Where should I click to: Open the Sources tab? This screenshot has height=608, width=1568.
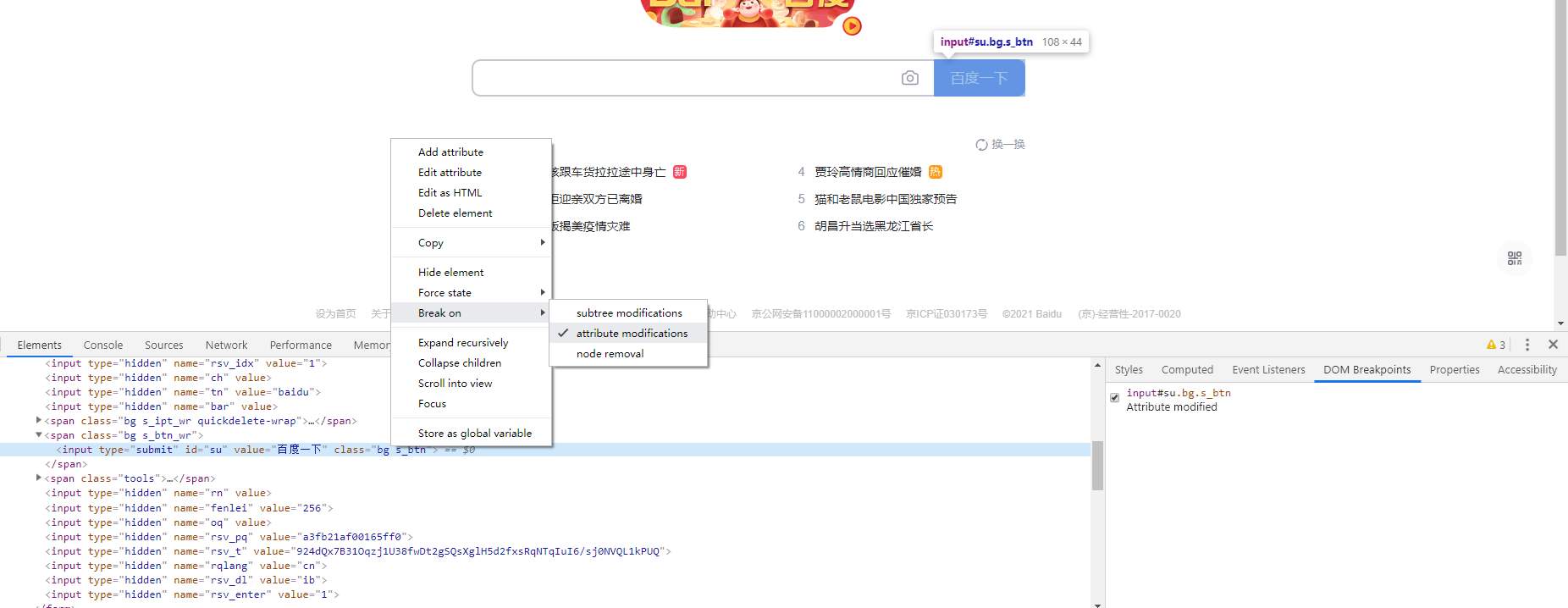click(x=164, y=345)
